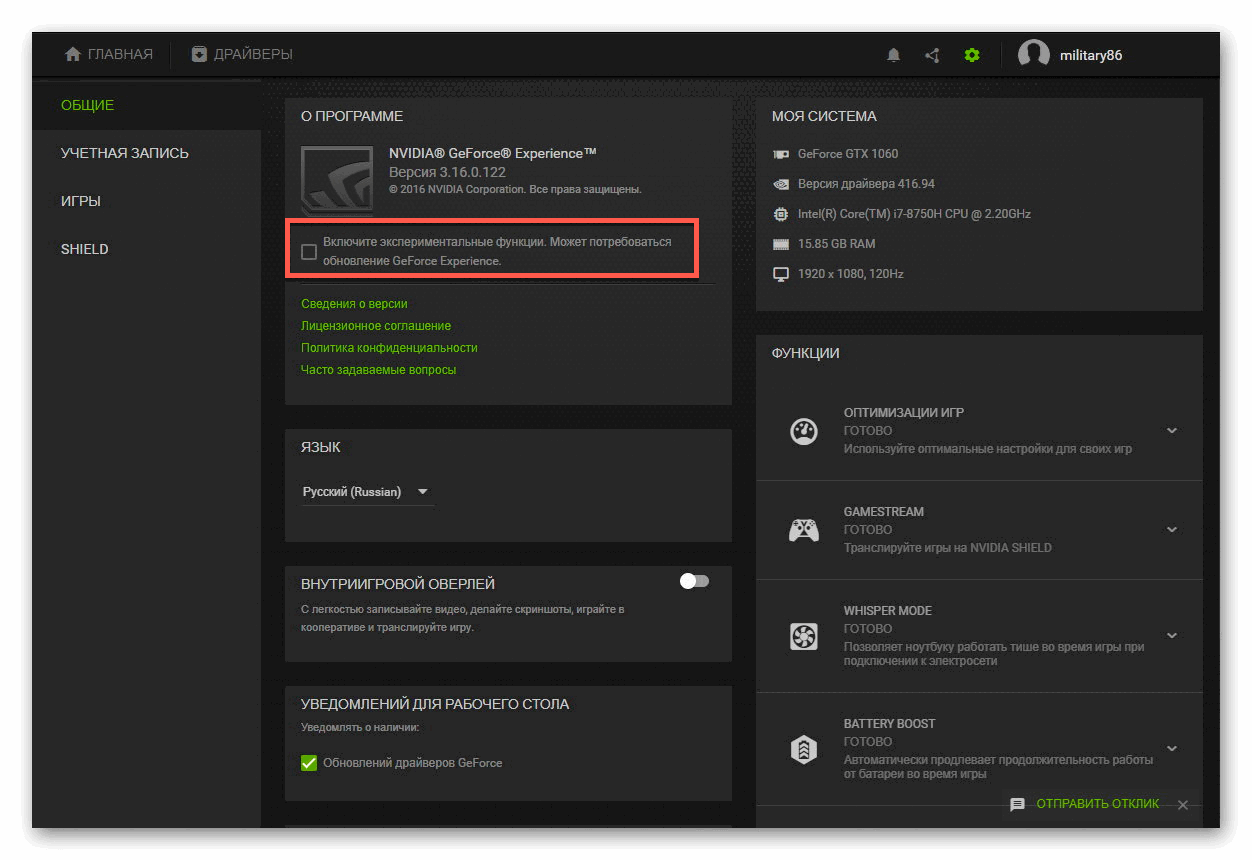This screenshot has width=1252, height=860.
Task: Click the hexagon icon for BATTERY BOOST
Action: click(x=804, y=749)
